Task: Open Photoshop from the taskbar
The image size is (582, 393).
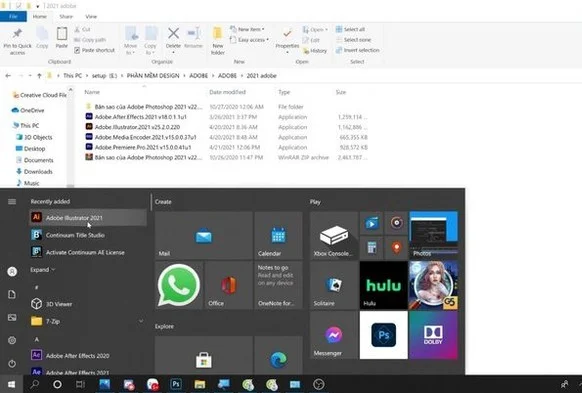Action: tap(176, 384)
